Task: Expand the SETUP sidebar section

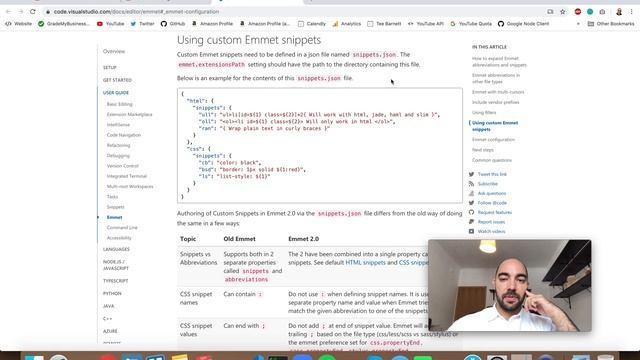Action: 110,67
